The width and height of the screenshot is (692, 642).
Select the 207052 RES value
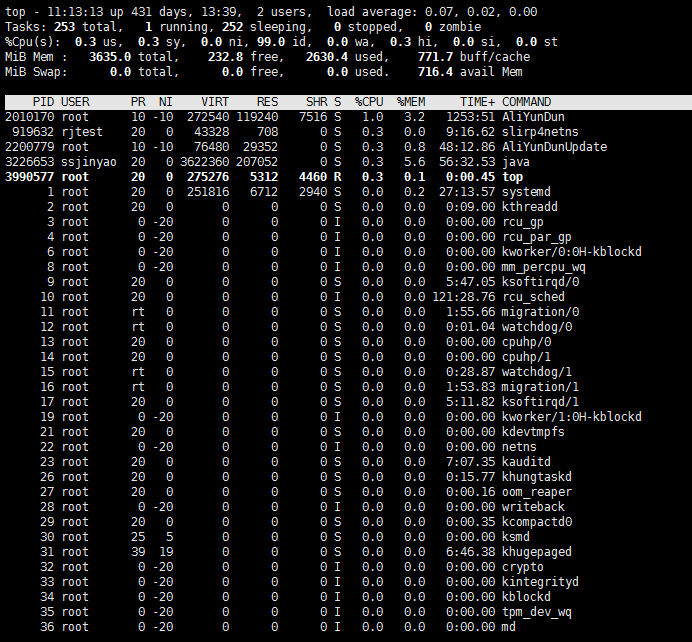257,162
